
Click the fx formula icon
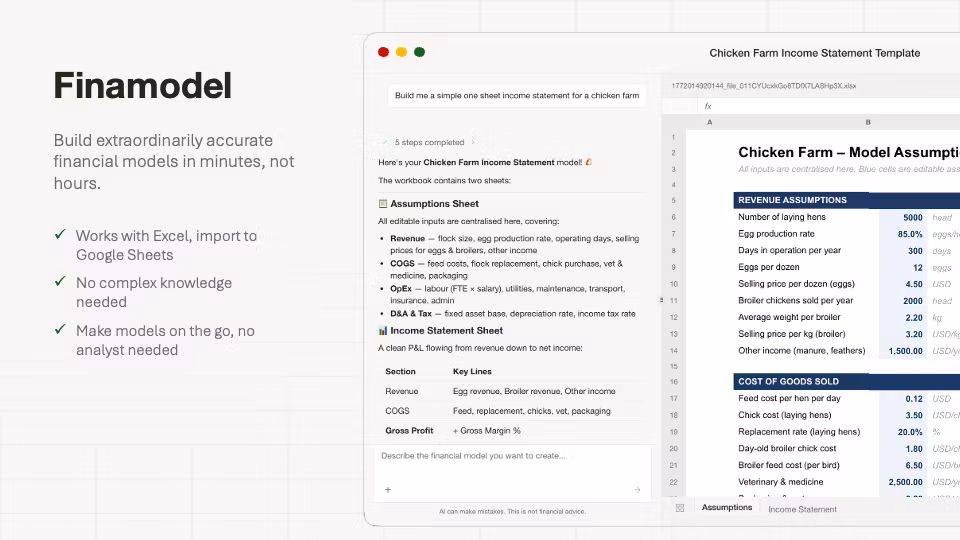(x=708, y=106)
